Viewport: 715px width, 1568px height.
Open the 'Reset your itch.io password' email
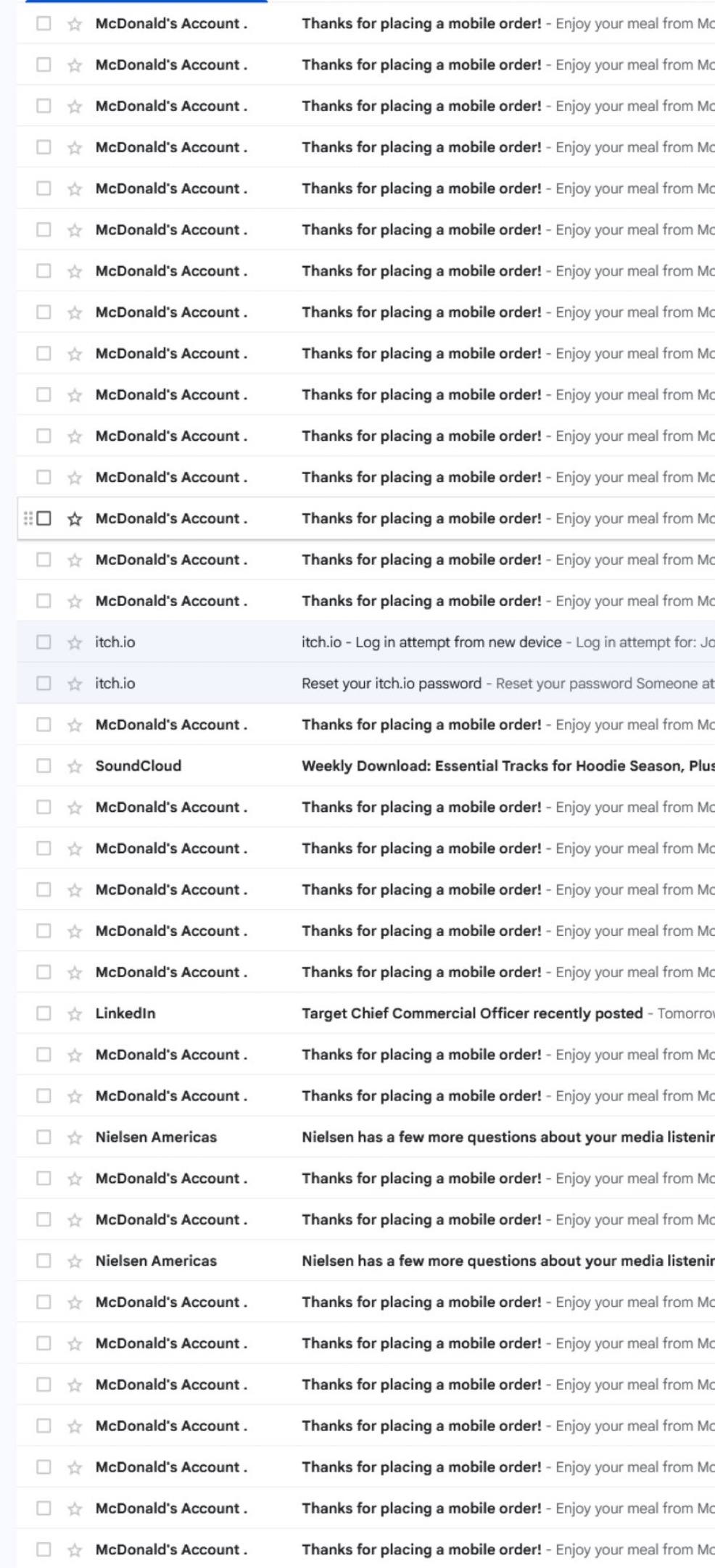pos(392,684)
